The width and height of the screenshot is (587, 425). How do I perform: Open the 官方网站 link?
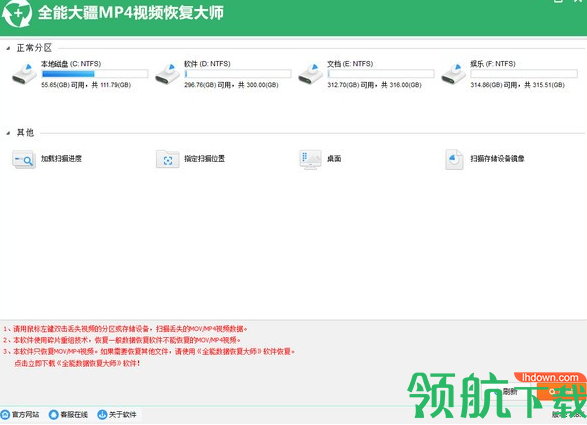[x=25, y=415]
